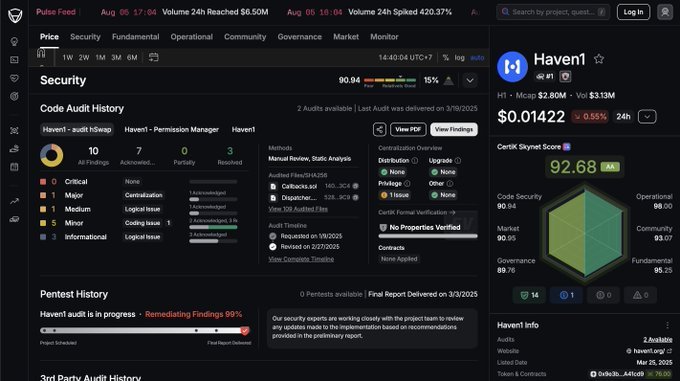The image size is (680, 381).
Task: Click the findings donut chart
Action: [x=51, y=155]
